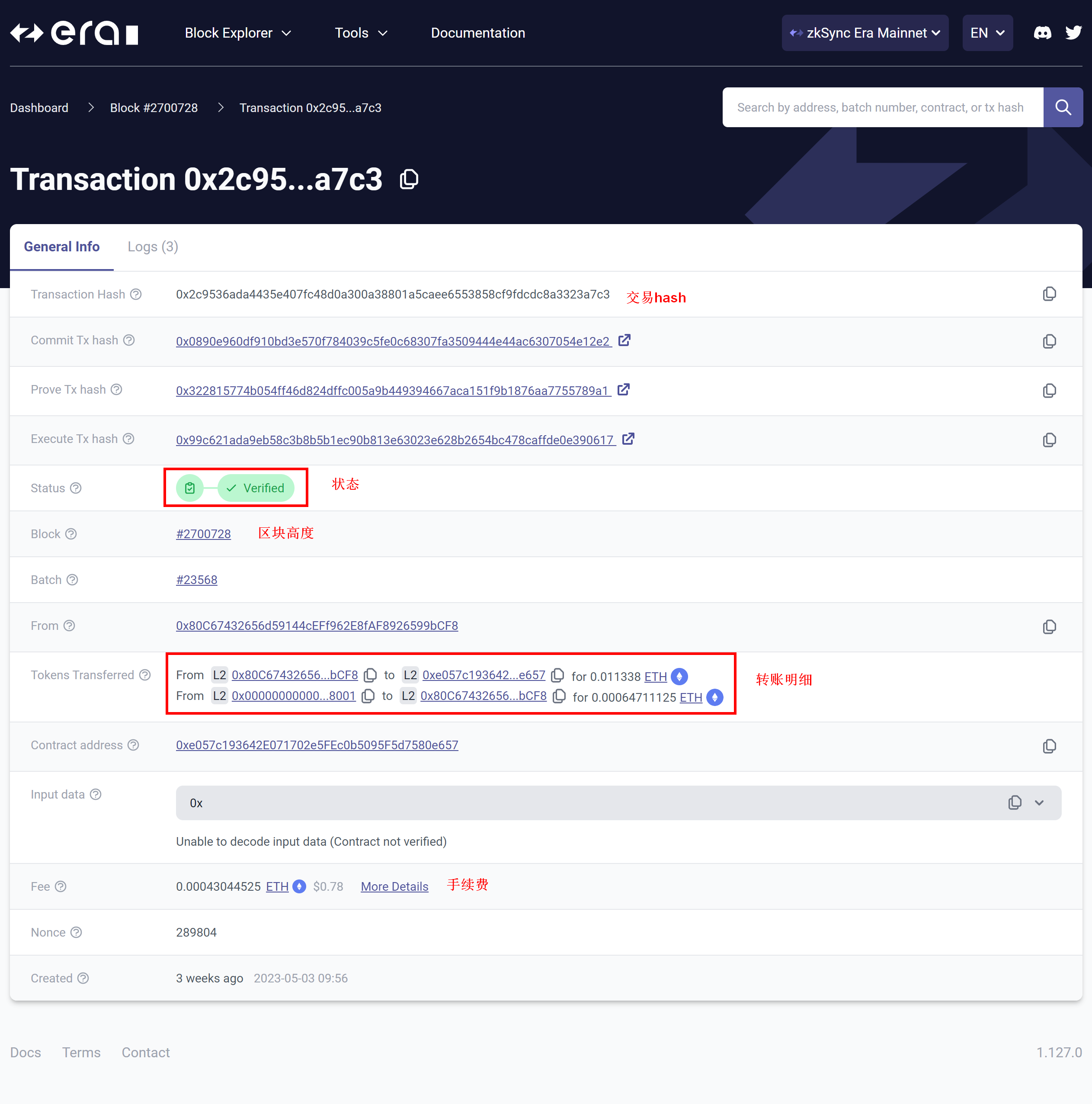Switch to the Logs (3) tab
Image resolution: width=1092 pixels, height=1104 pixels.
click(x=153, y=247)
